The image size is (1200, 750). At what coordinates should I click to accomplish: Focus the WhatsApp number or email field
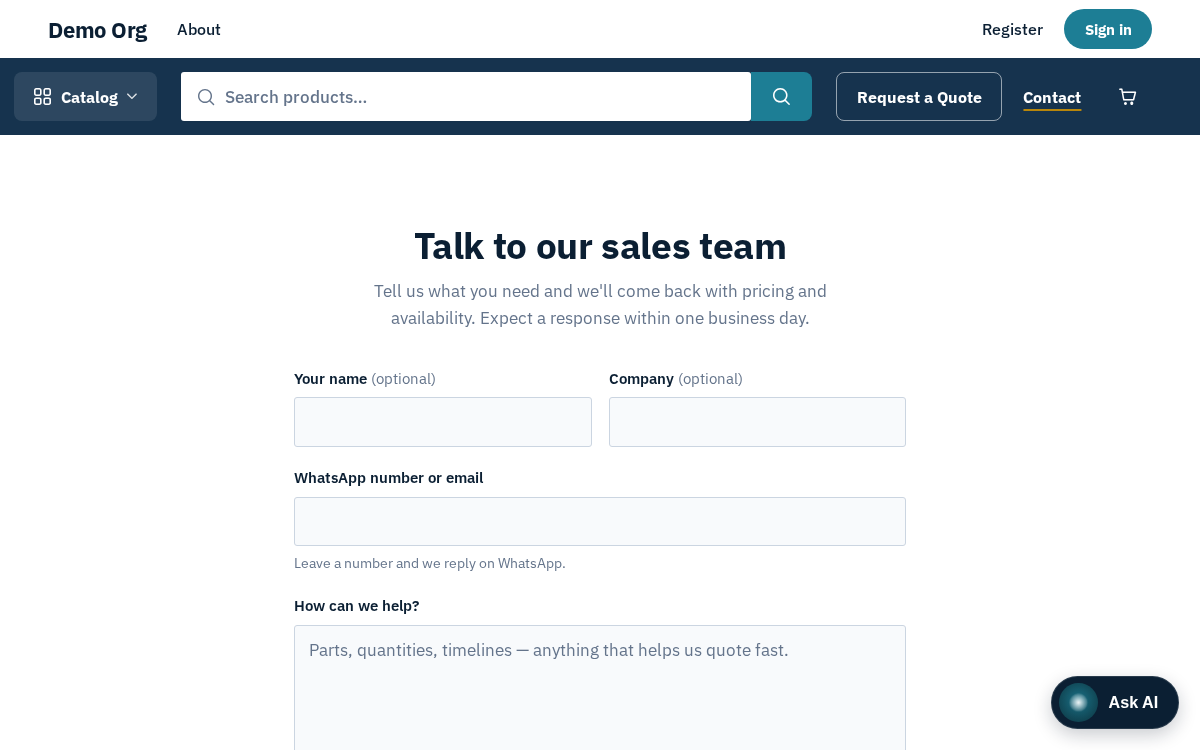[600, 522]
